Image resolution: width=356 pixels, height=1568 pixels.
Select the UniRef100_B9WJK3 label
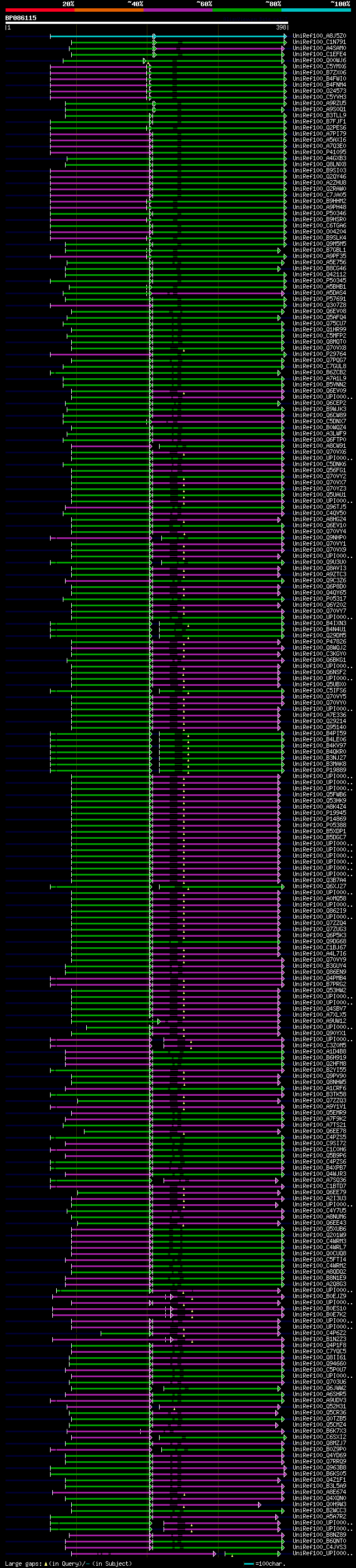pyautogui.click(x=319, y=408)
